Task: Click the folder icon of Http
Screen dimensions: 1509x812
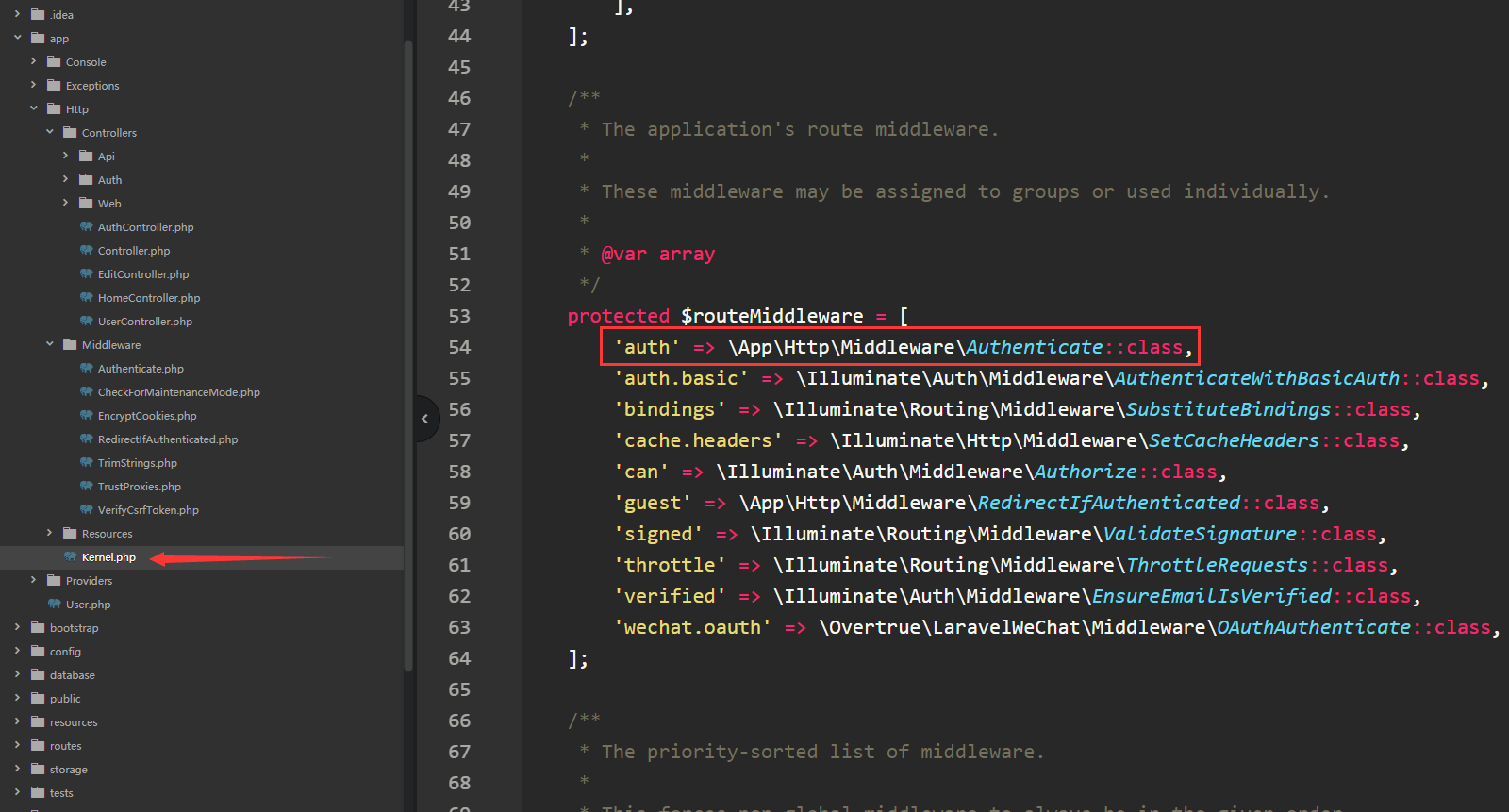Action: (x=54, y=108)
